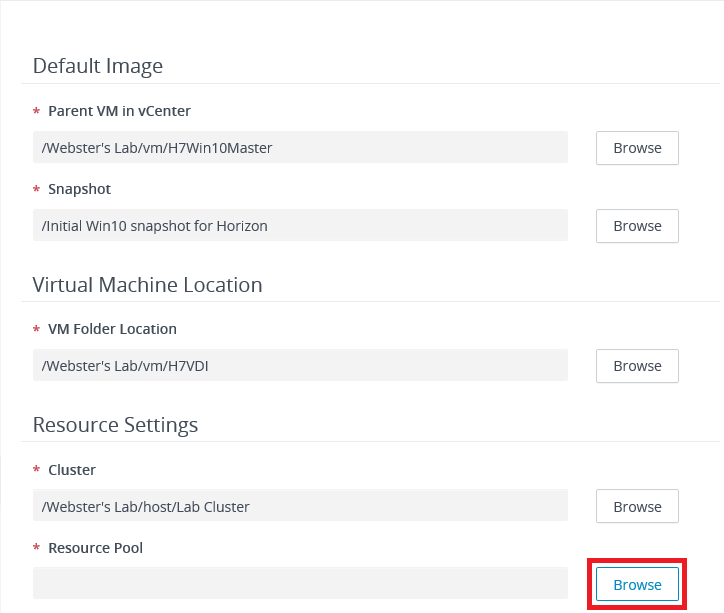Click the Resource Settings section heading
The image size is (724, 613).
[115, 425]
